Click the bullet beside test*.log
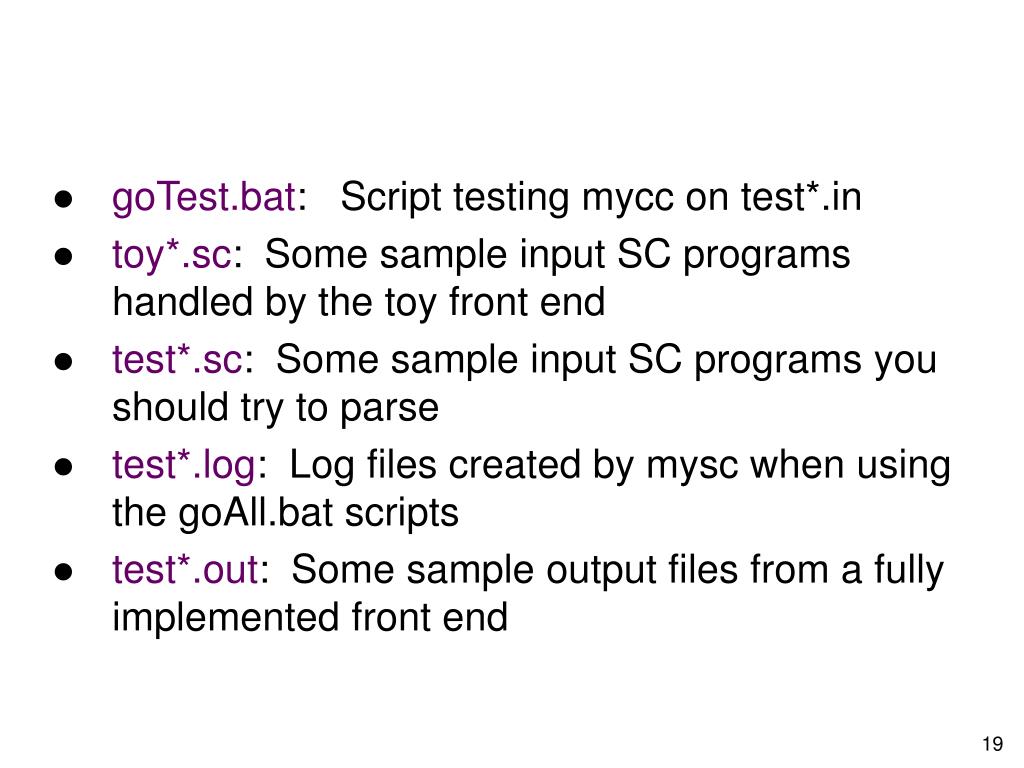The height and width of the screenshot is (768, 1024). tap(63, 466)
